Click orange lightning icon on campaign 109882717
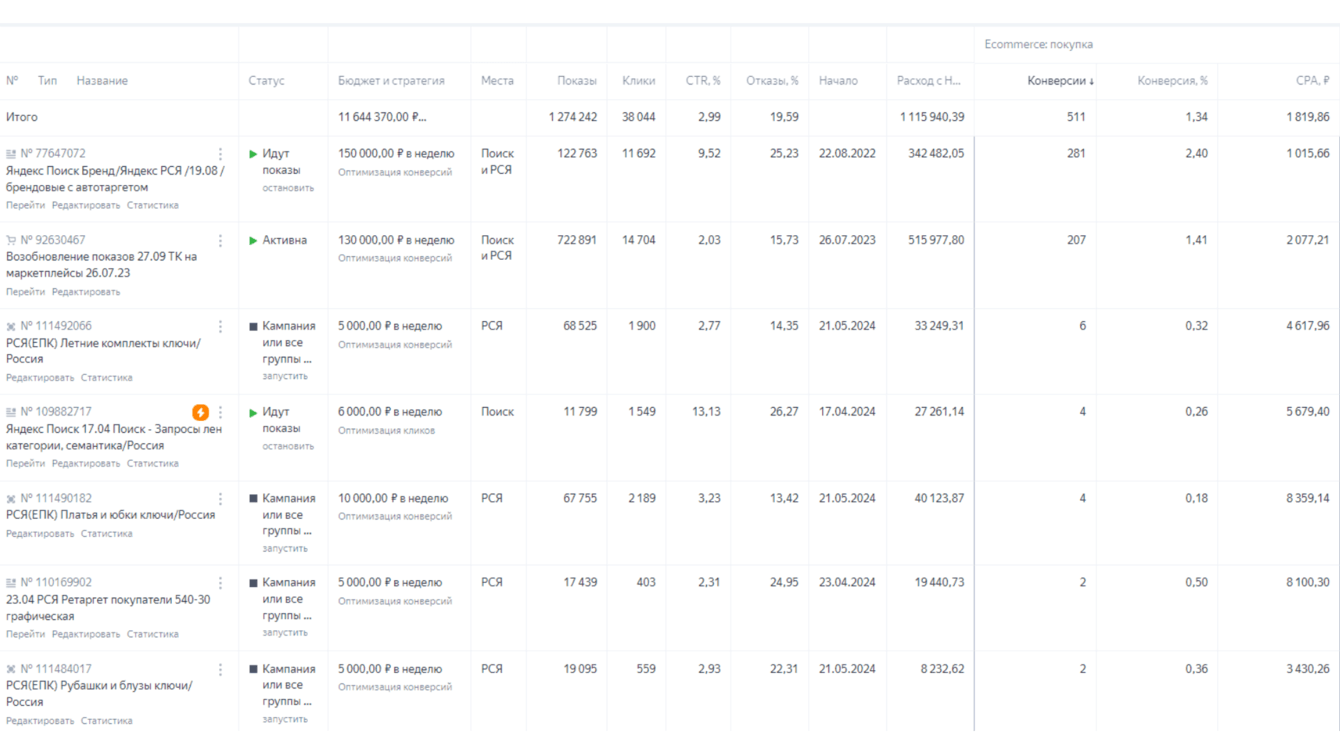The height and width of the screenshot is (754, 1340). click(x=200, y=412)
